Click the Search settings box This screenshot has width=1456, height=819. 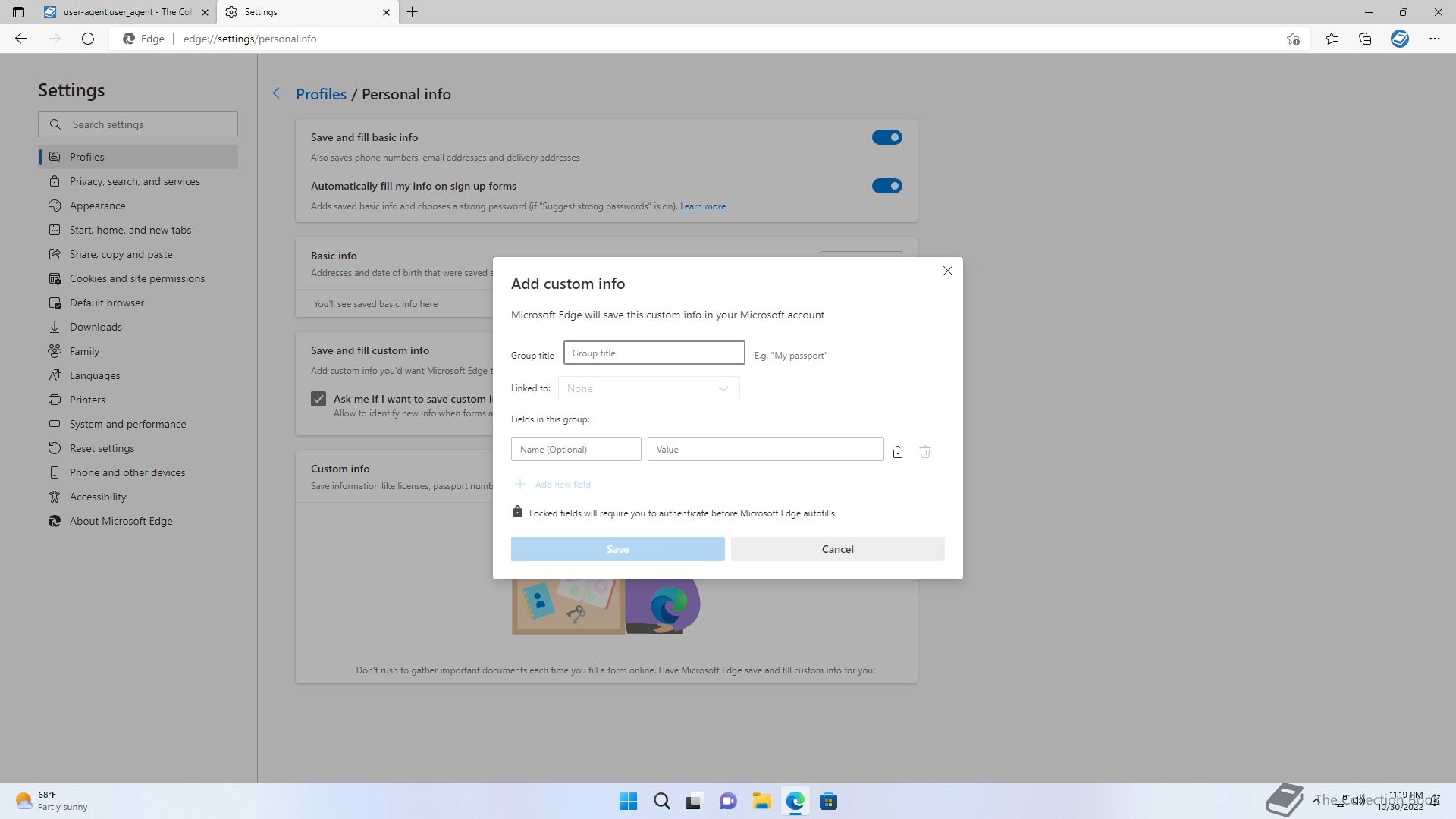pos(138,124)
